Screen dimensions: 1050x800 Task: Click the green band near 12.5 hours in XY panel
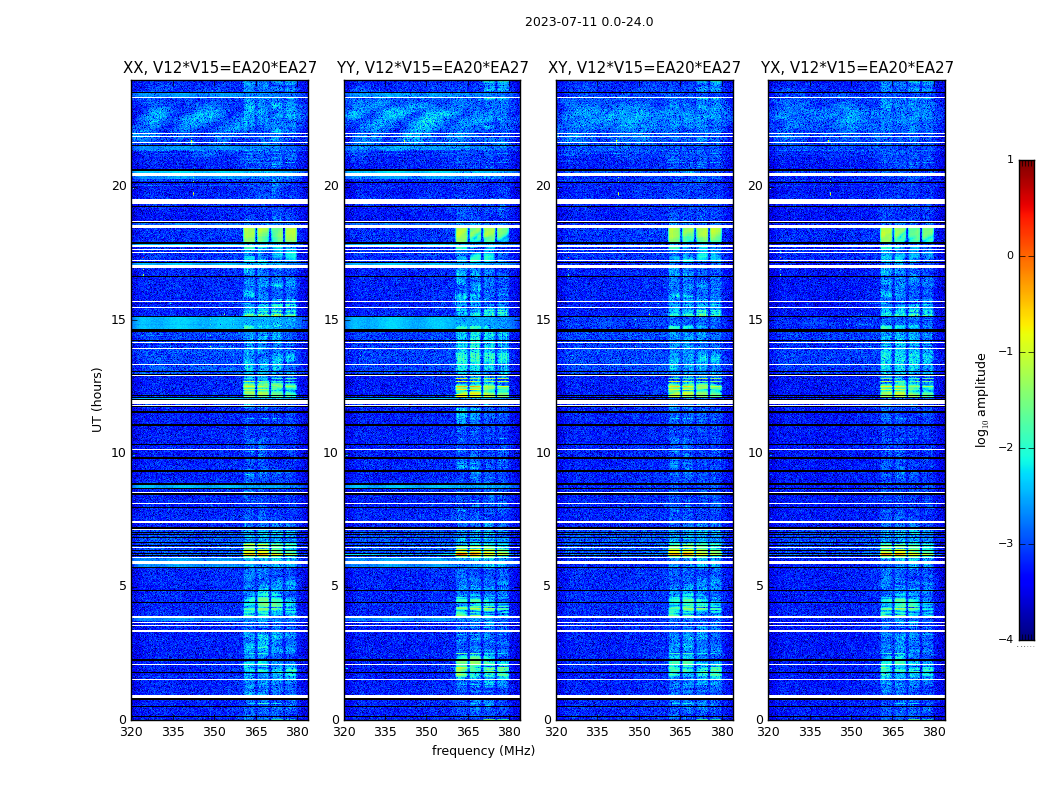tap(694, 388)
